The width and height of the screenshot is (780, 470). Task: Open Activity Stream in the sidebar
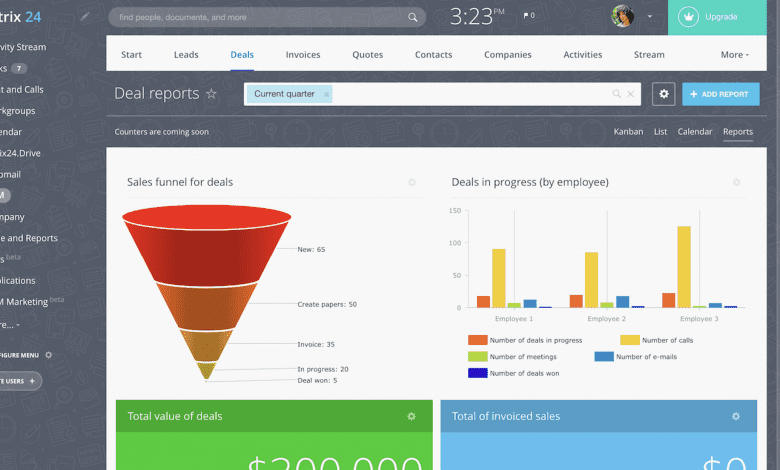point(23,47)
